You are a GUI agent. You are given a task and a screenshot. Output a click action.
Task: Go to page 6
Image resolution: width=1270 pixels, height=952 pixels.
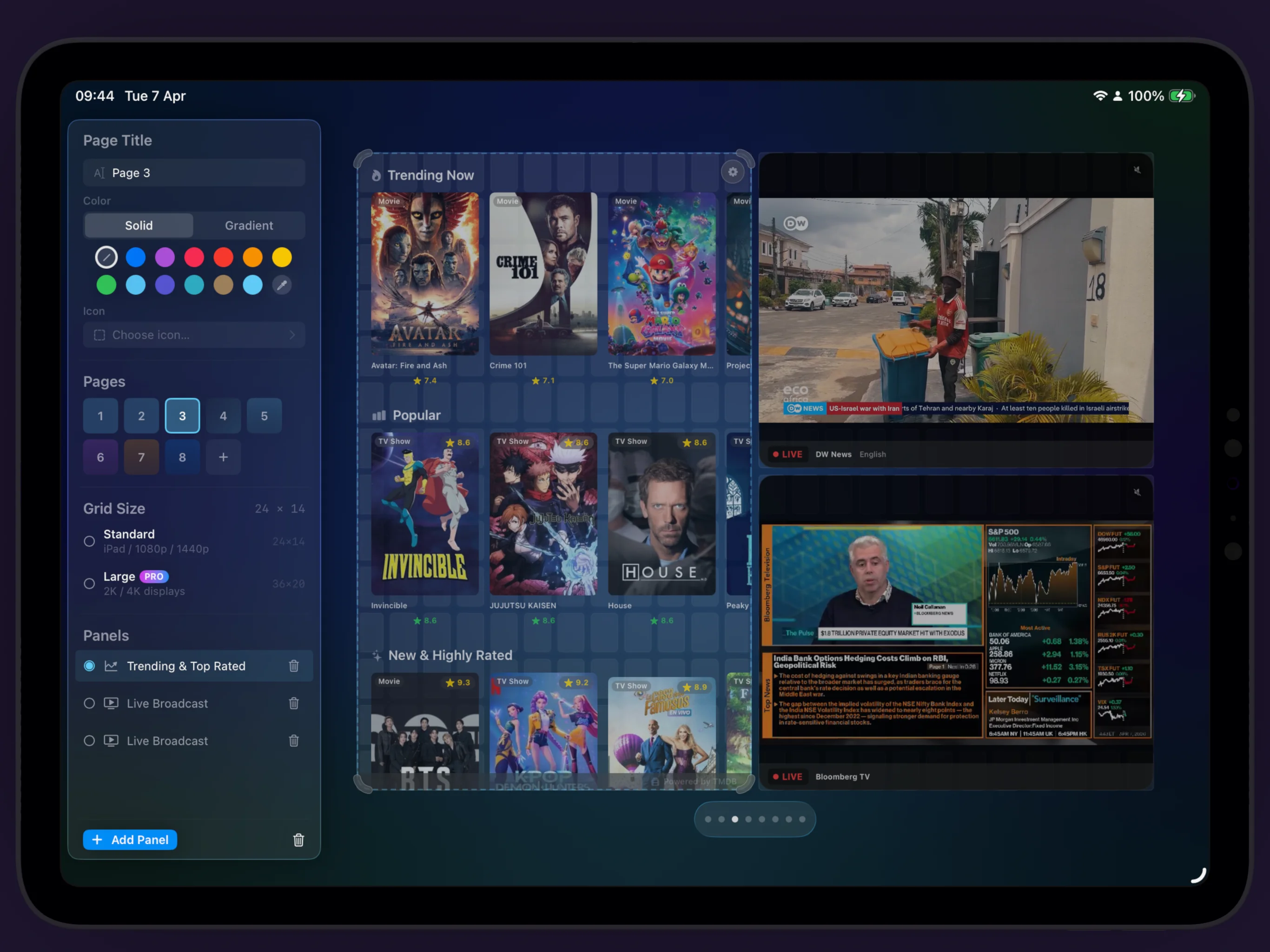coord(100,457)
